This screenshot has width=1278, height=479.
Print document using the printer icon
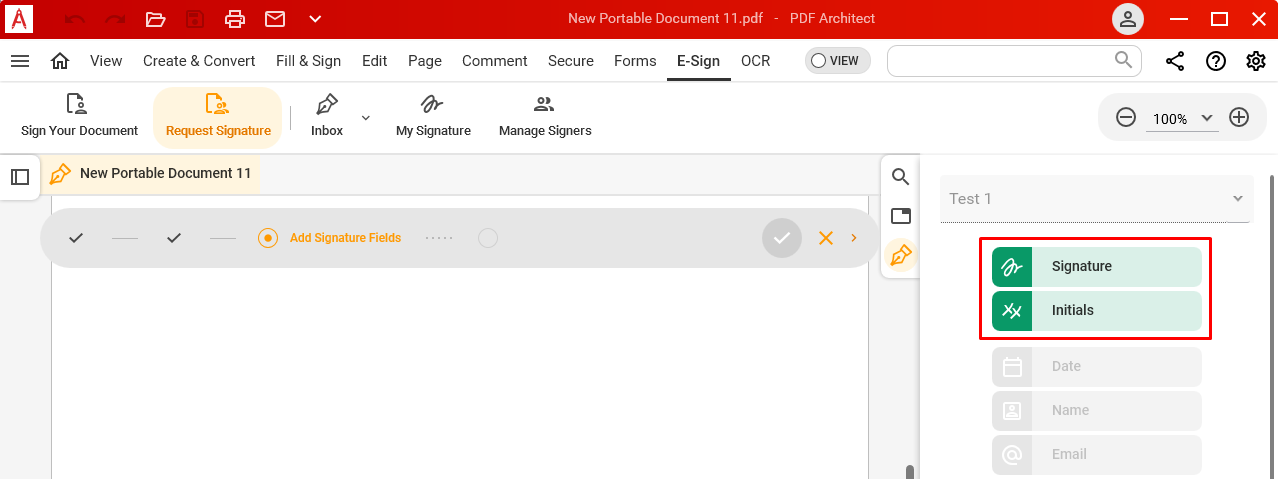pos(234,19)
